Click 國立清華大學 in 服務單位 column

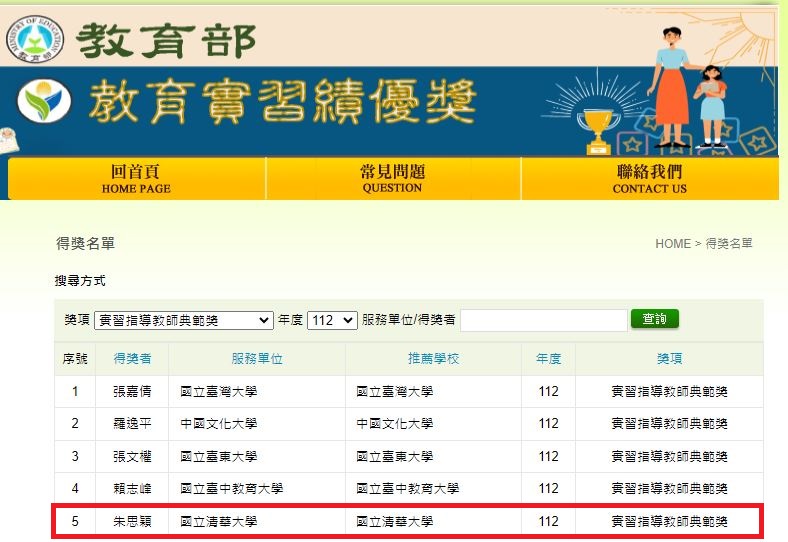point(219,521)
